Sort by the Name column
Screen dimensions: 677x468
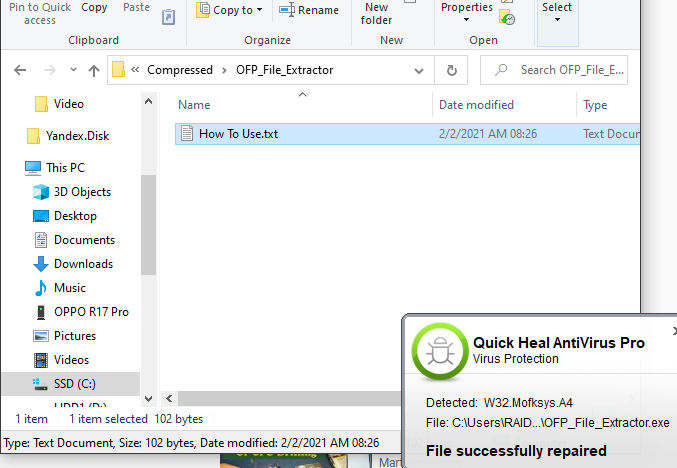click(194, 105)
